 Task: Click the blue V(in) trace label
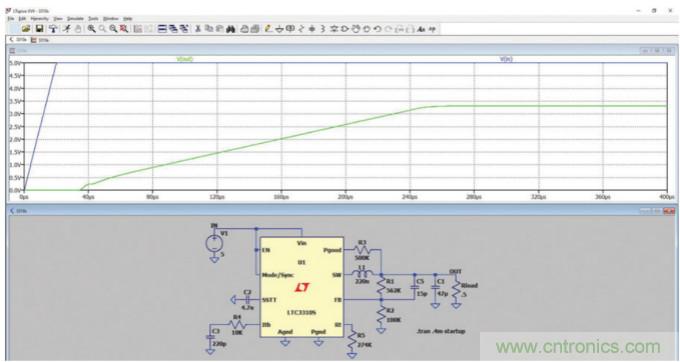point(506,59)
